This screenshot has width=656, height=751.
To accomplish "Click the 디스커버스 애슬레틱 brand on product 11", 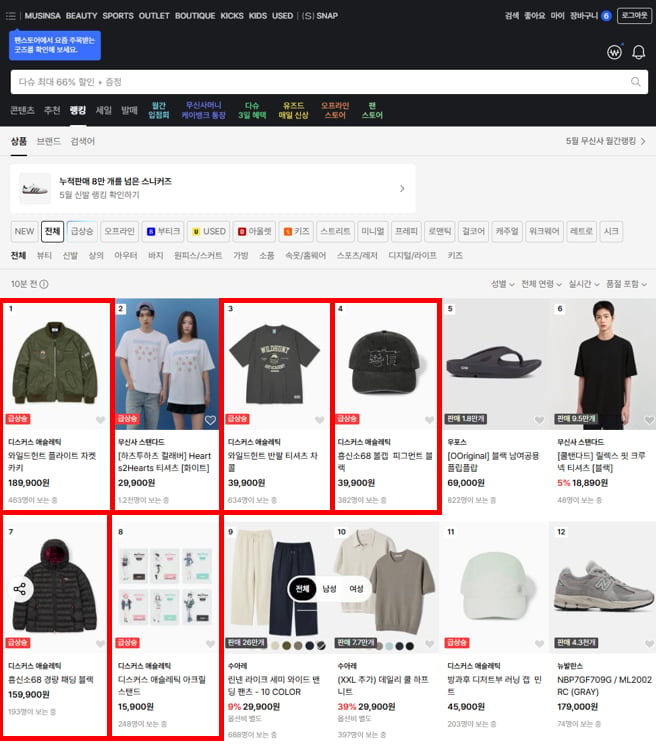I will pos(474,666).
